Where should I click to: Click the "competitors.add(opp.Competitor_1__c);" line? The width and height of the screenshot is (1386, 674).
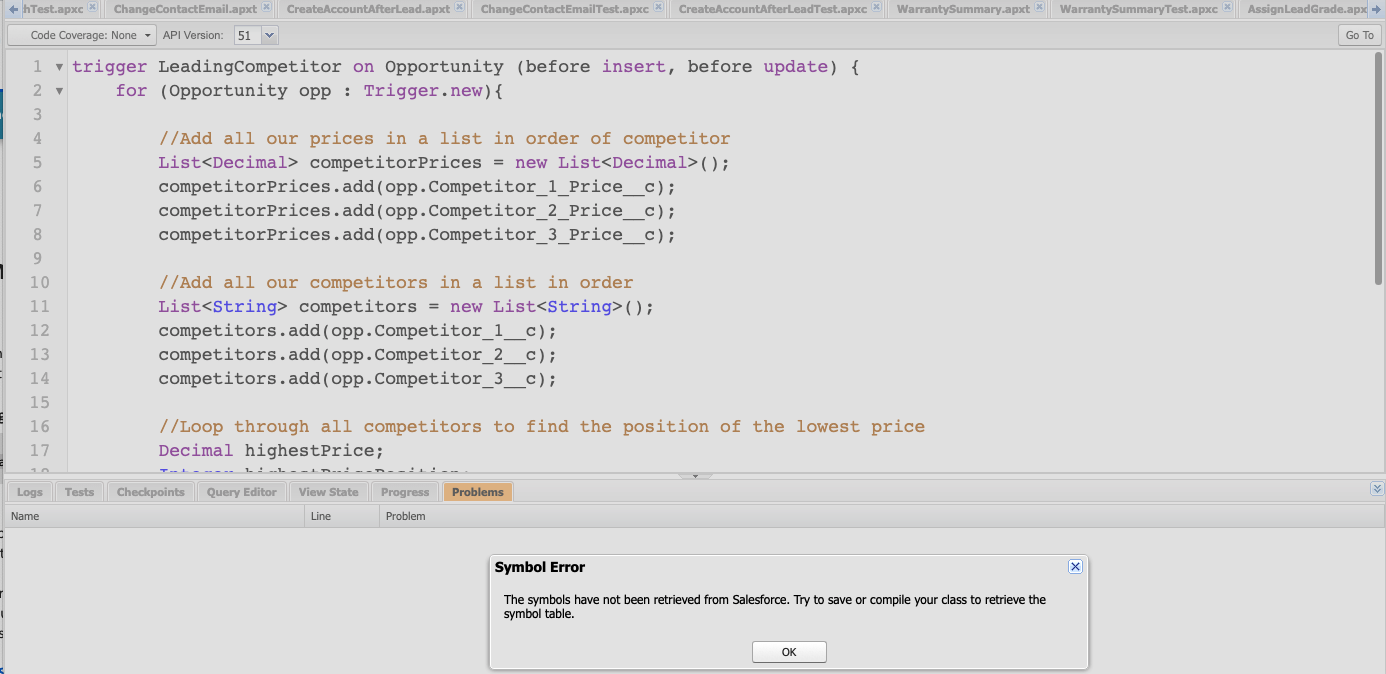(357, 331)
